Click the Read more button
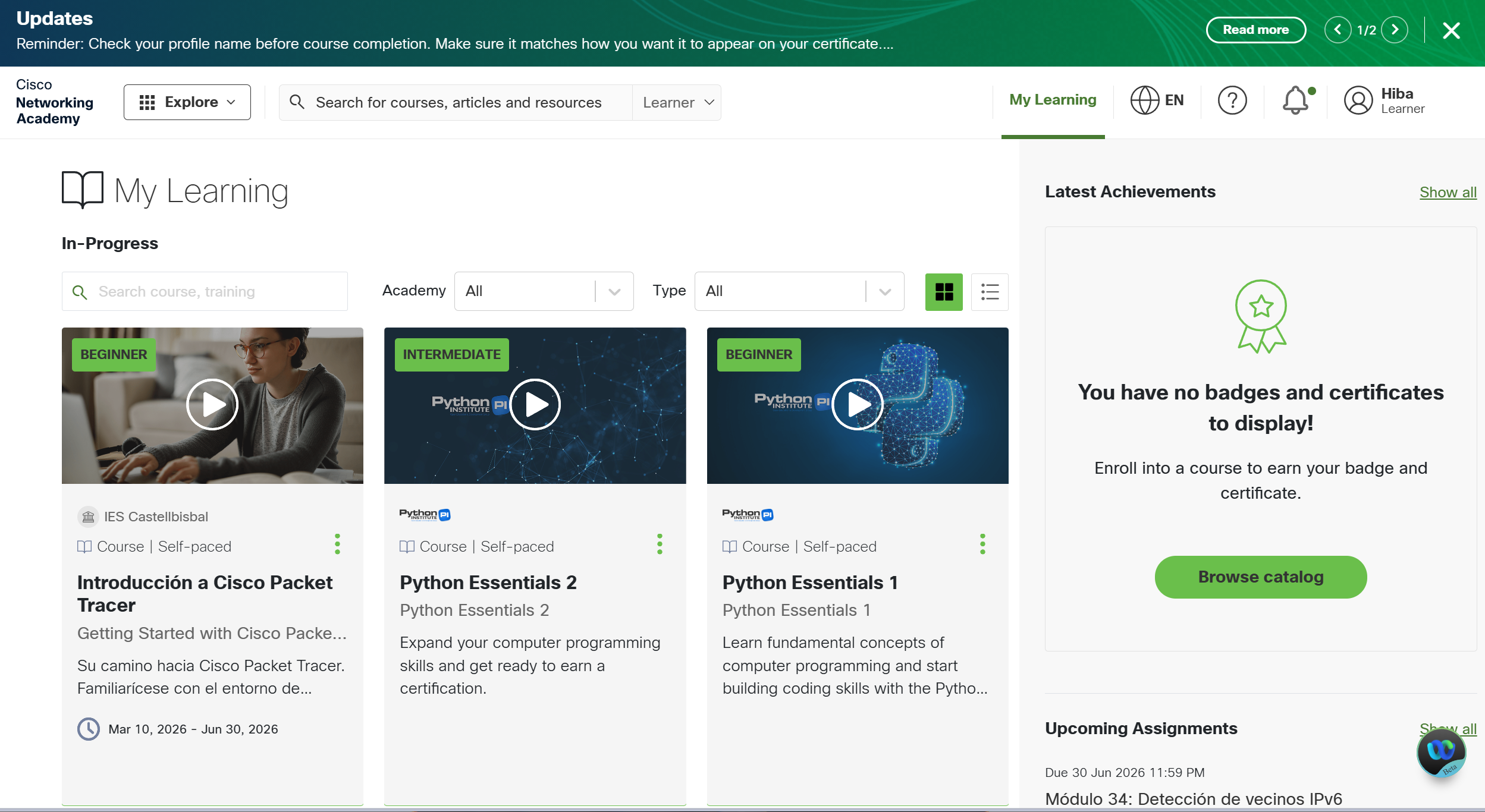 [x=1255, y=30]
